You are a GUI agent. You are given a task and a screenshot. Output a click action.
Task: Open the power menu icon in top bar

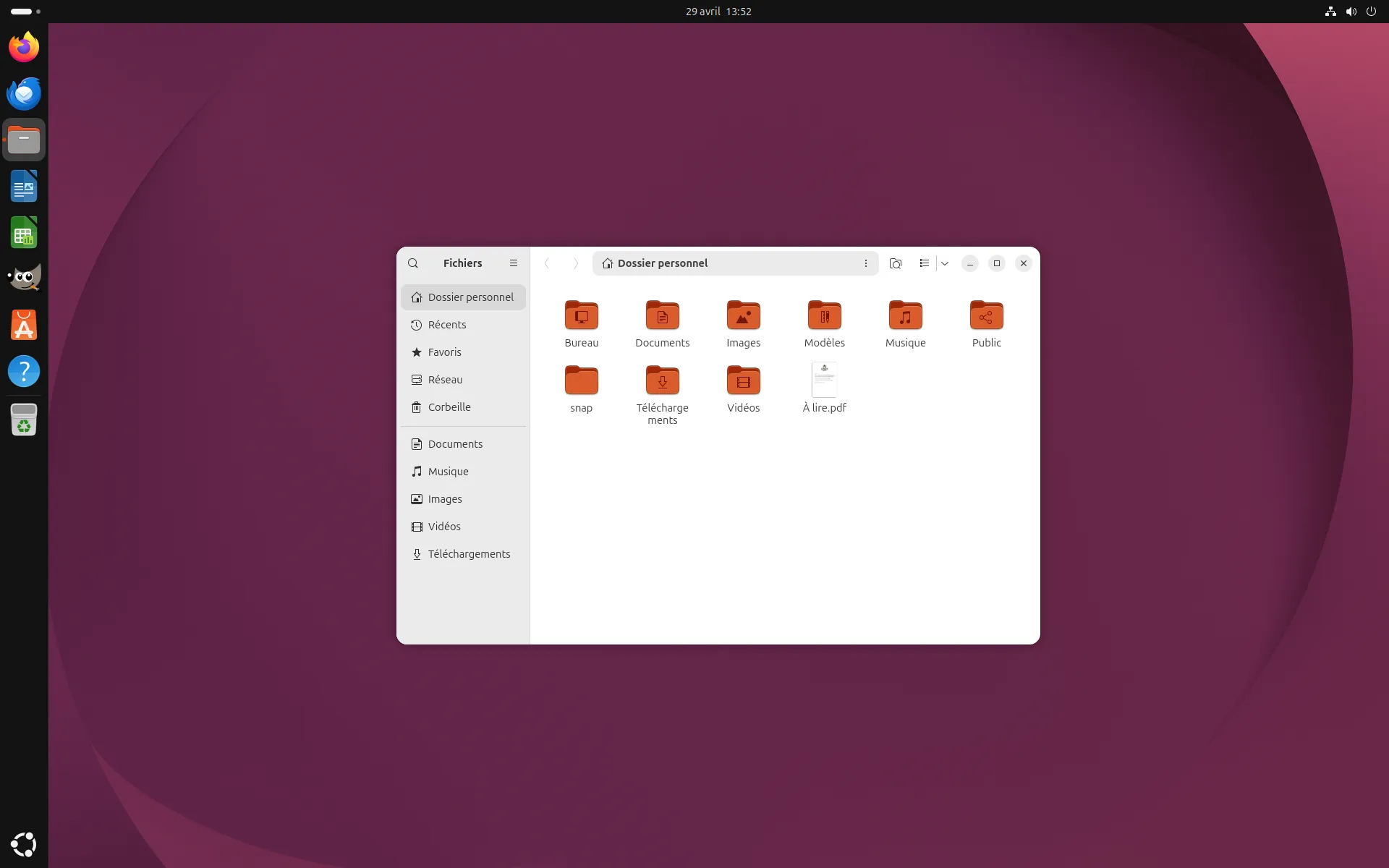pyautogui.click(x=1371, y=12)
